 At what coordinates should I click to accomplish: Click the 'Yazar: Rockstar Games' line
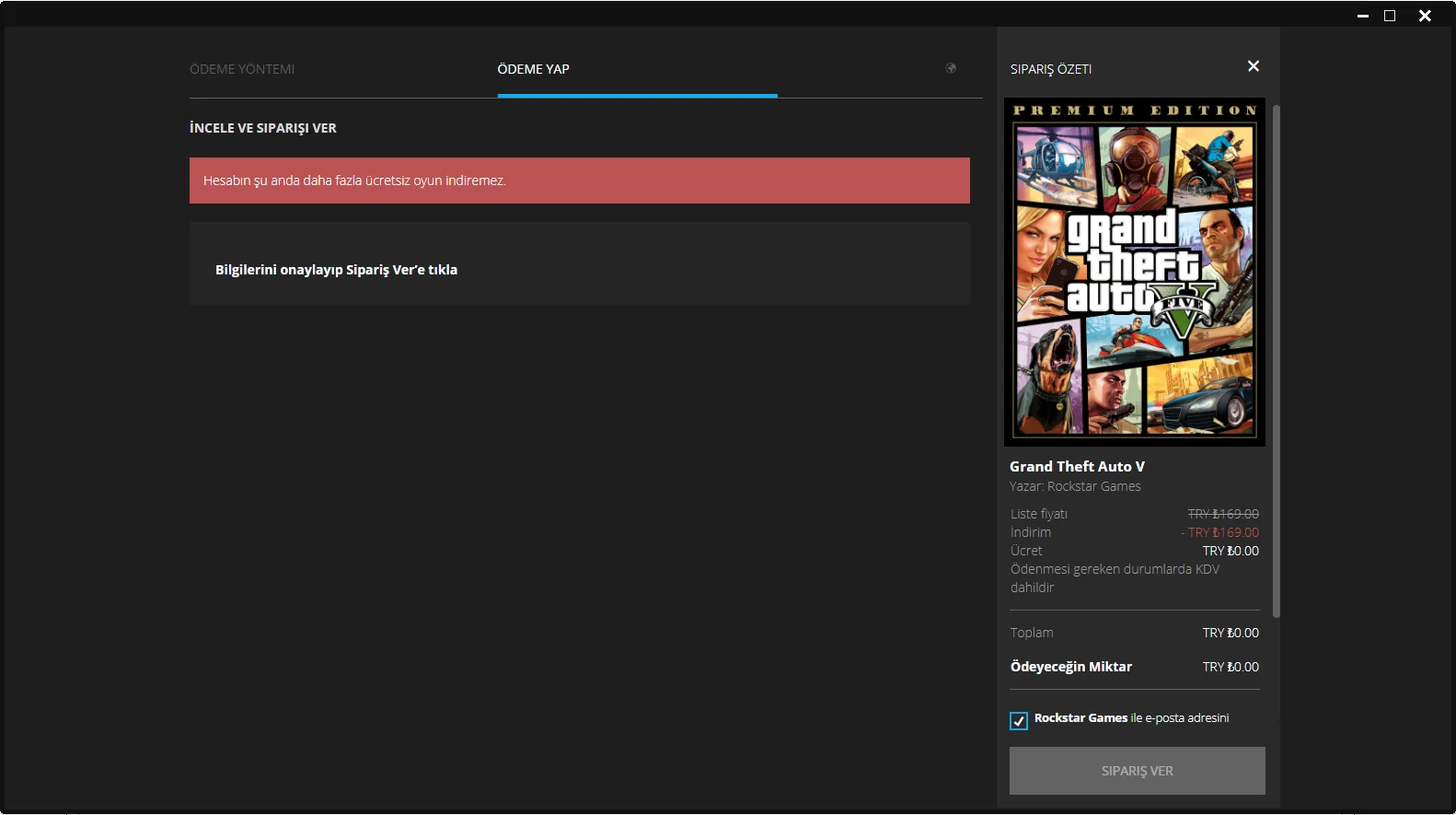point(1075,486)
